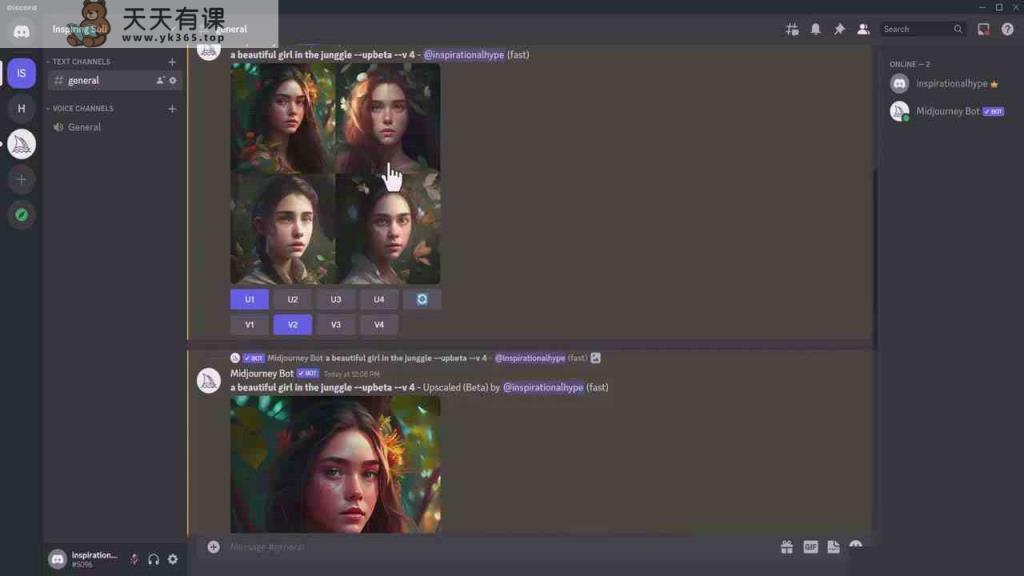
Task: Create variations of image three with V3
Action: click(x=336, y=325)
